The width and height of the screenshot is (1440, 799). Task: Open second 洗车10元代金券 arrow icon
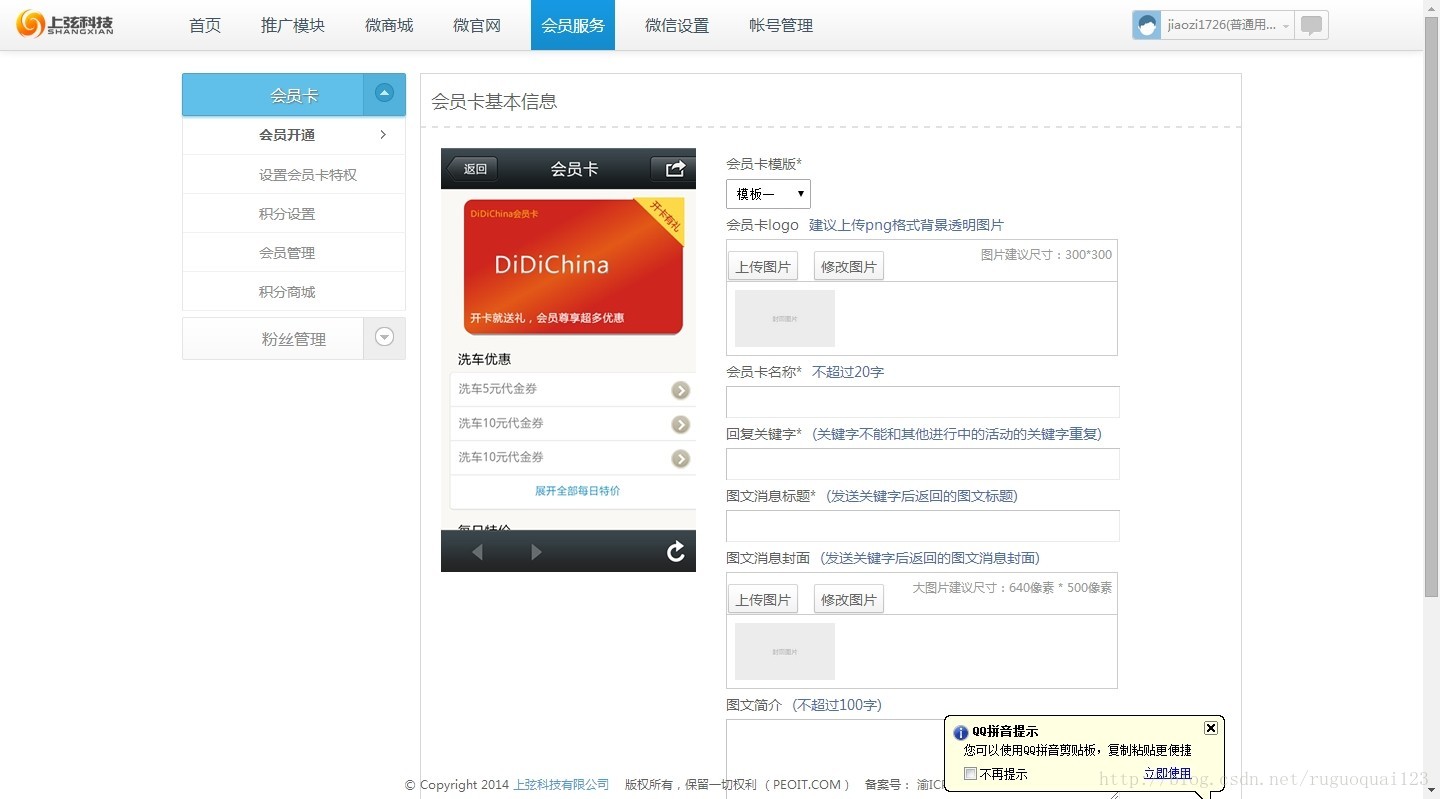[x=680, y=458]
